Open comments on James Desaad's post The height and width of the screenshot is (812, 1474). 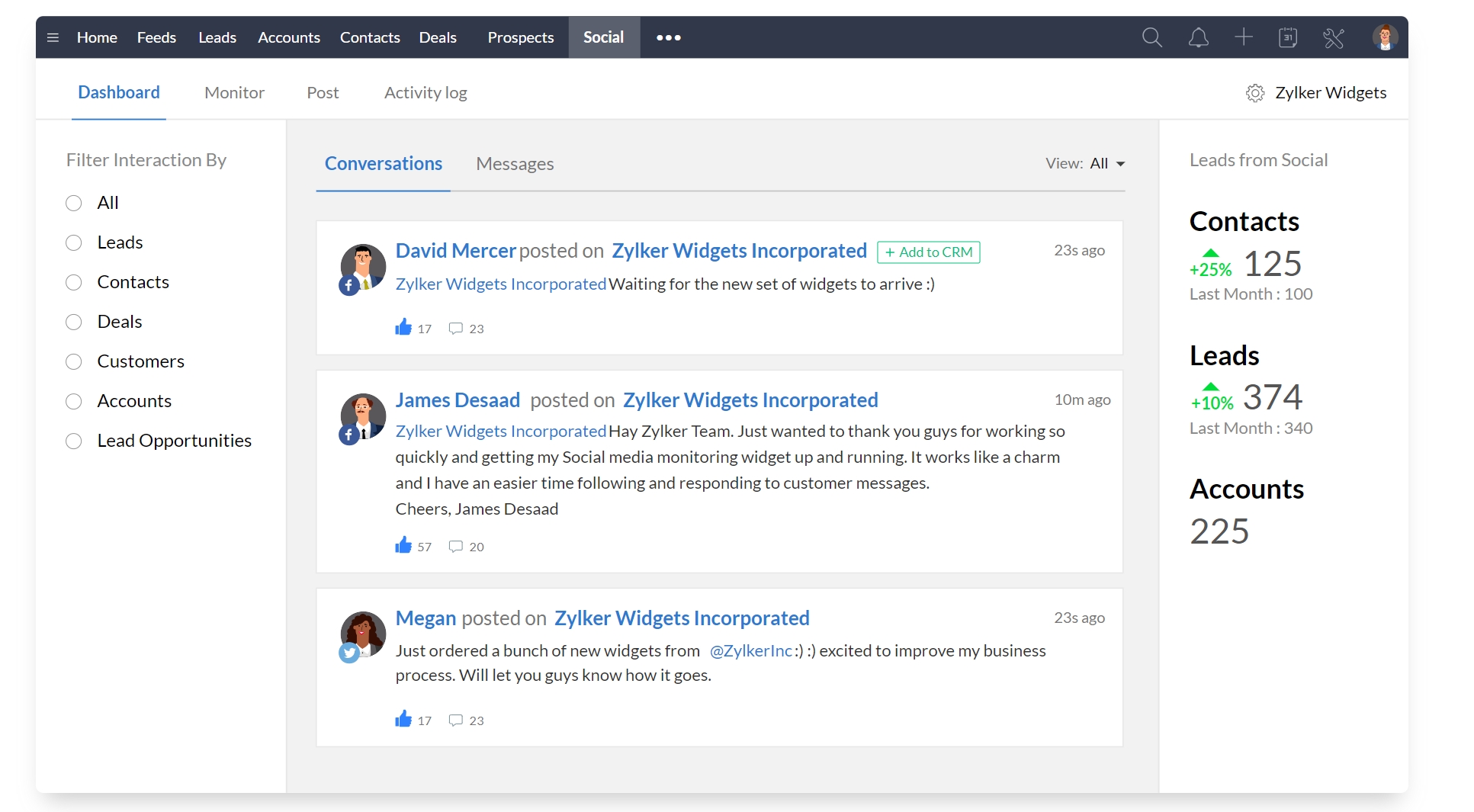[456, 546]
